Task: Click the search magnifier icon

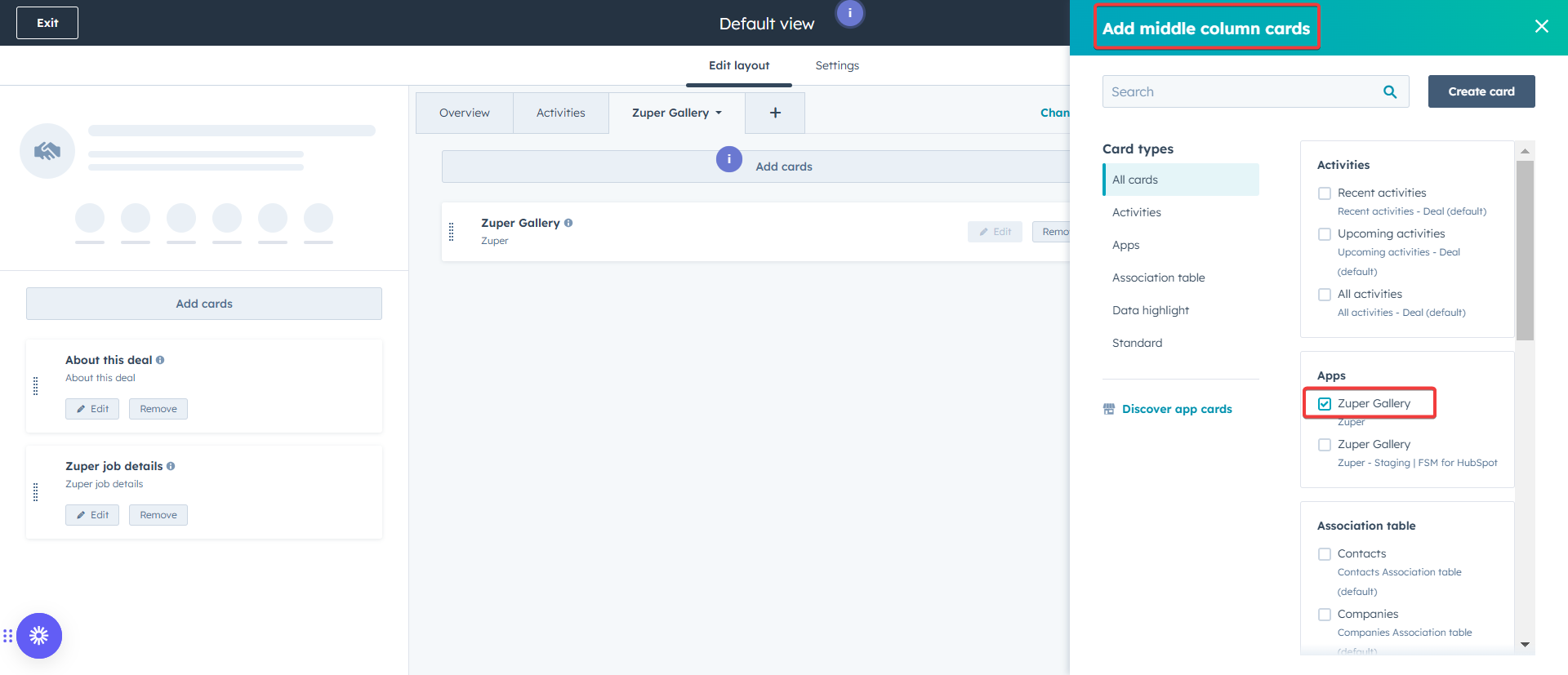Action: coord(1390,92)
